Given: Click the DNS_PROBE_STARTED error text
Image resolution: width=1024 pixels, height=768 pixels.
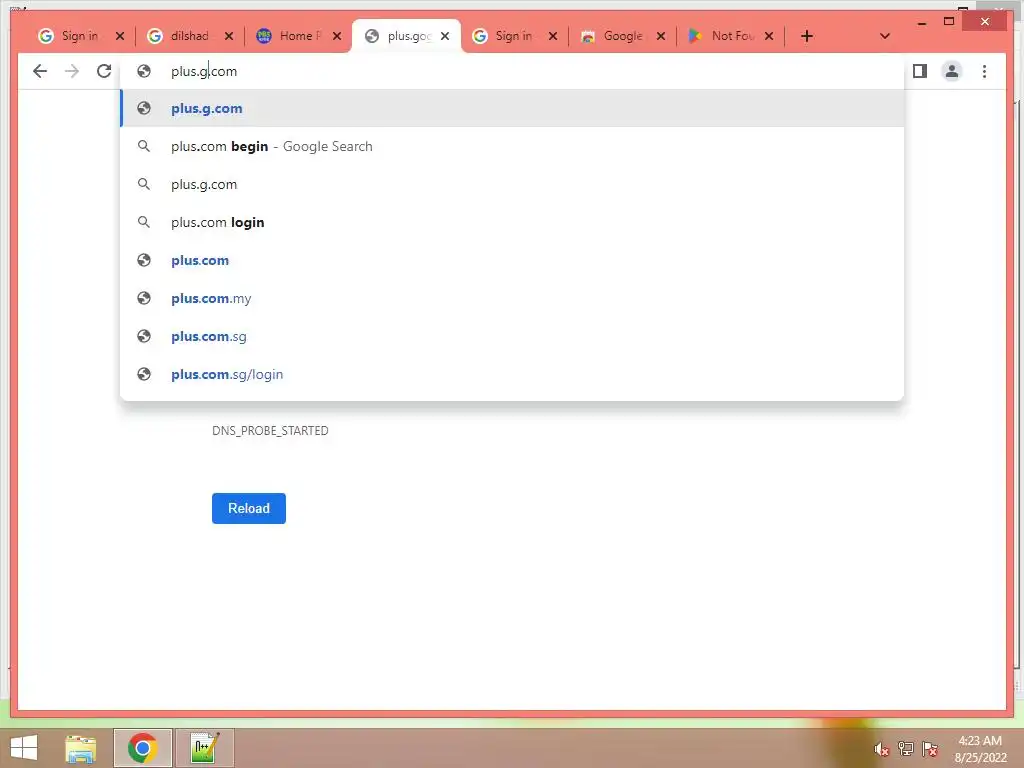Looking at the screenshot, I should click(270, 431).
